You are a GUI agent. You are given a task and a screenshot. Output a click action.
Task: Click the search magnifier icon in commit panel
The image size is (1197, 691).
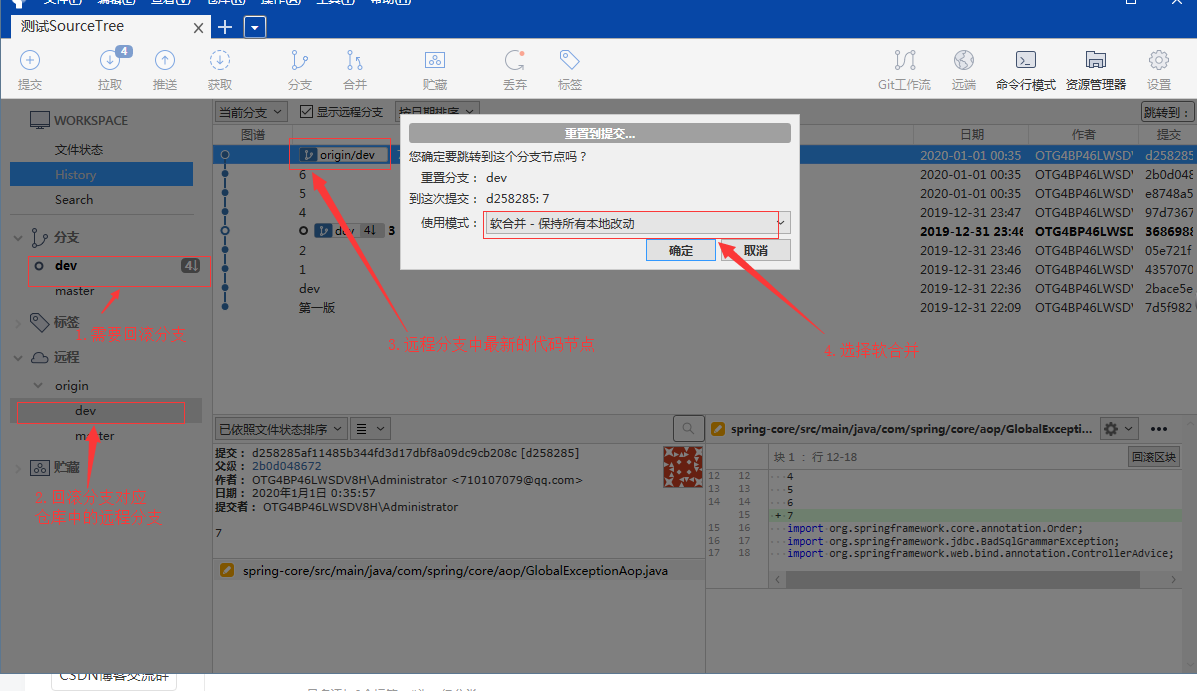pyautogui.click(x=688, y=428)
